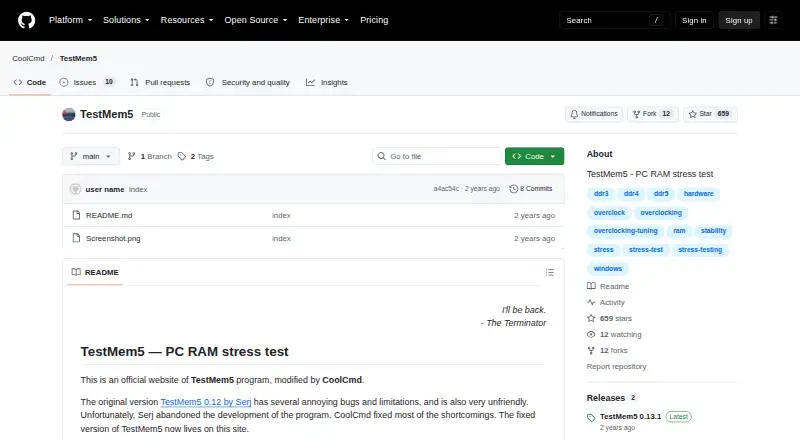The image size is (800, 440).
Task: Select the stress-testing topic tag
Action: pos(700,250)
